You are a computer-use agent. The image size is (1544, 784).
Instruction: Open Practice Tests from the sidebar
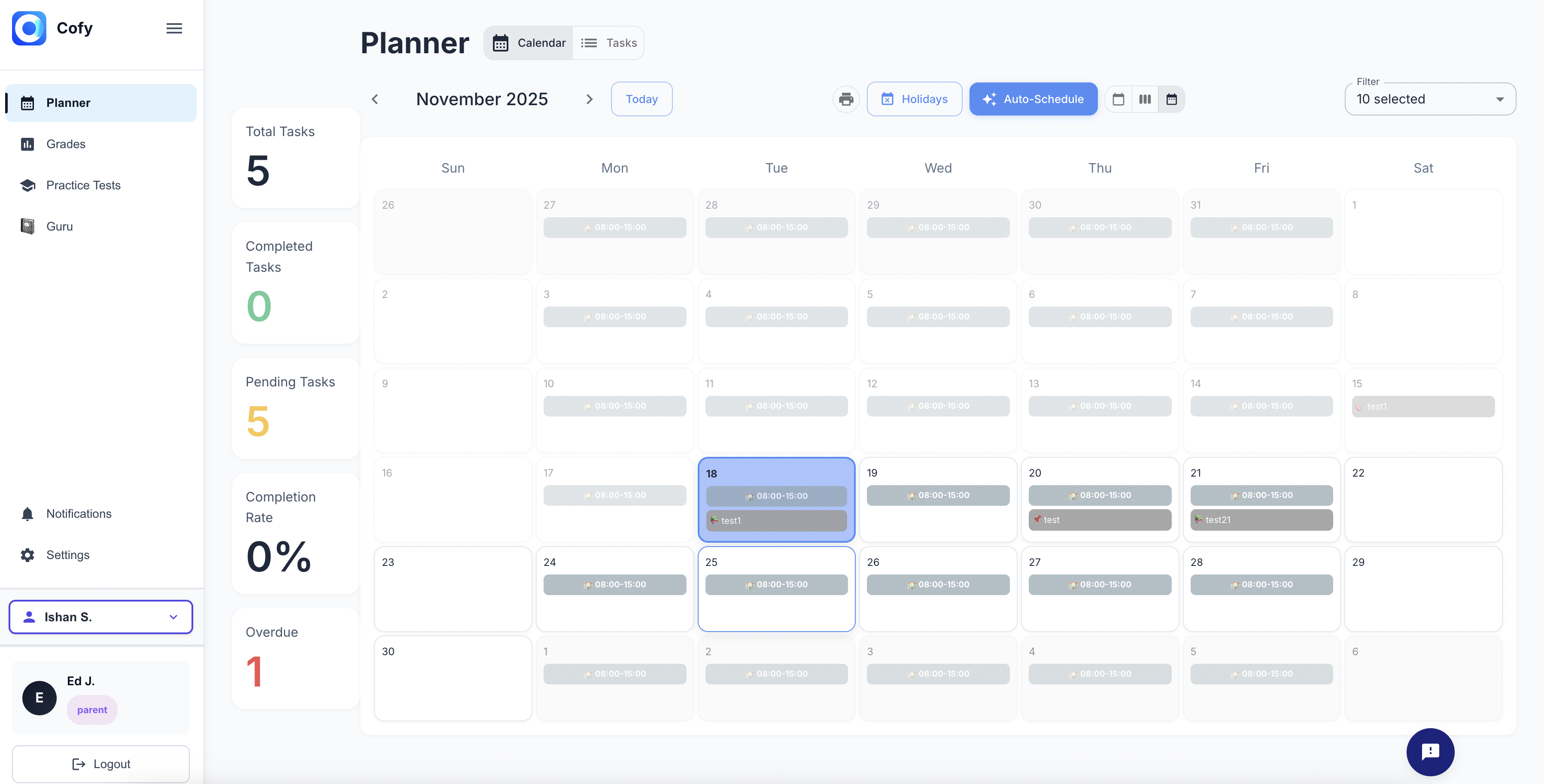(83, 185)
